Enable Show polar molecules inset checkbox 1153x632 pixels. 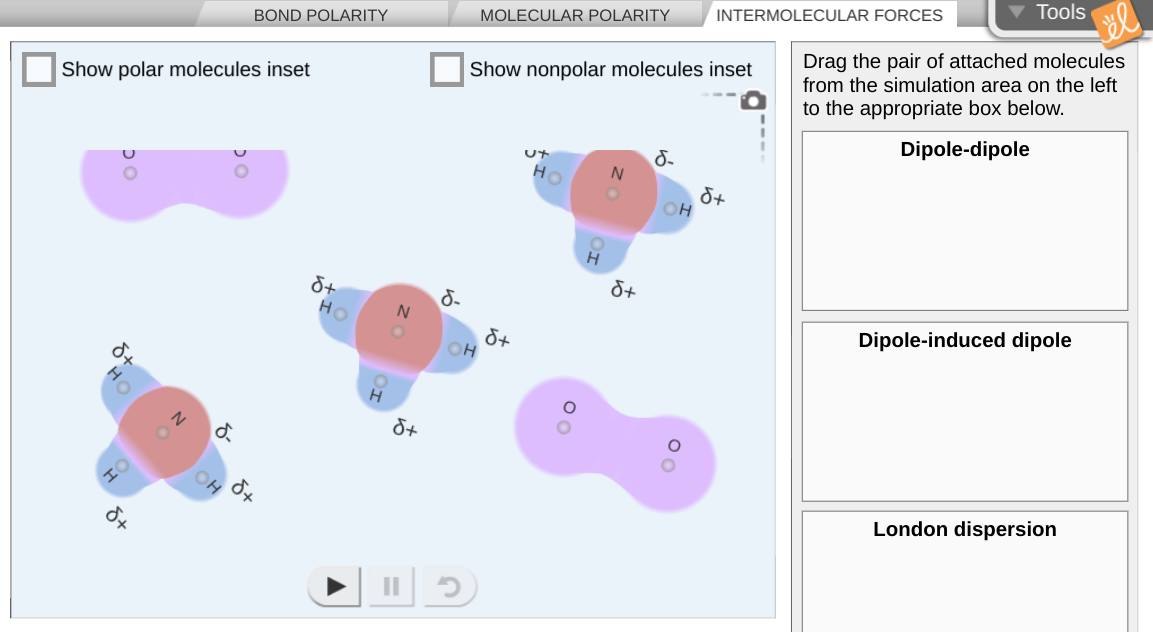click(x=39, y=69)
